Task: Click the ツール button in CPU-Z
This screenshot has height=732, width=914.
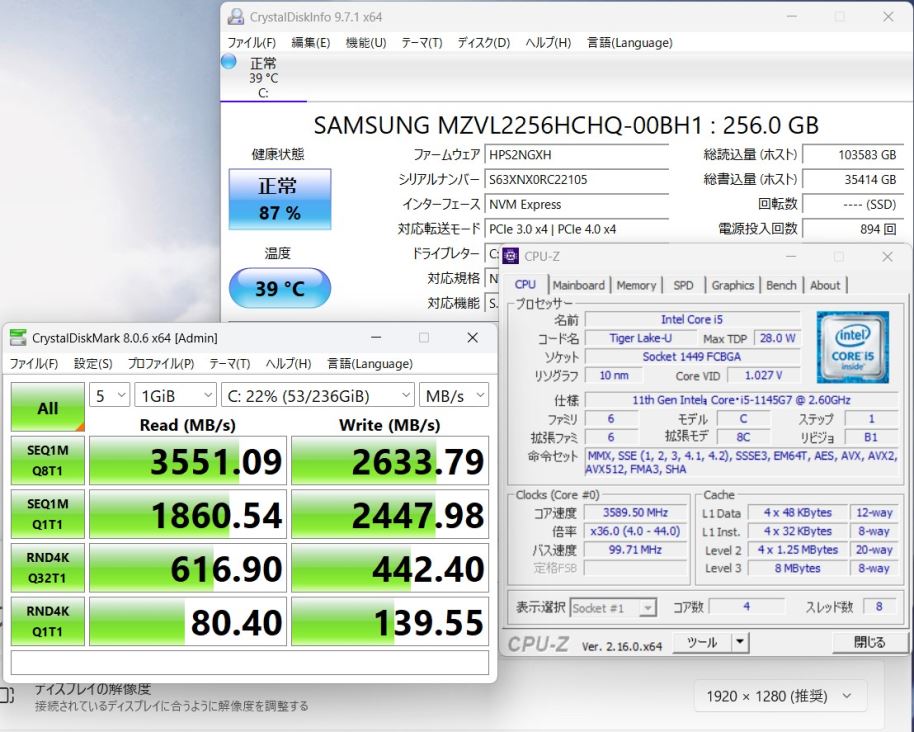Action: tap(702, 642)
